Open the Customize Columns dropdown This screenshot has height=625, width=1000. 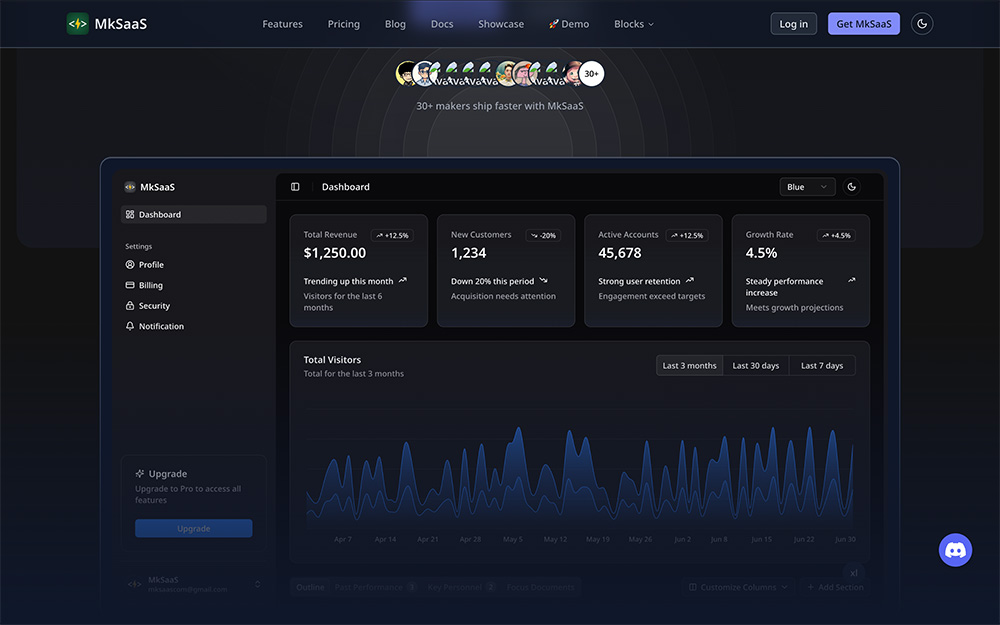coord(738,587)
